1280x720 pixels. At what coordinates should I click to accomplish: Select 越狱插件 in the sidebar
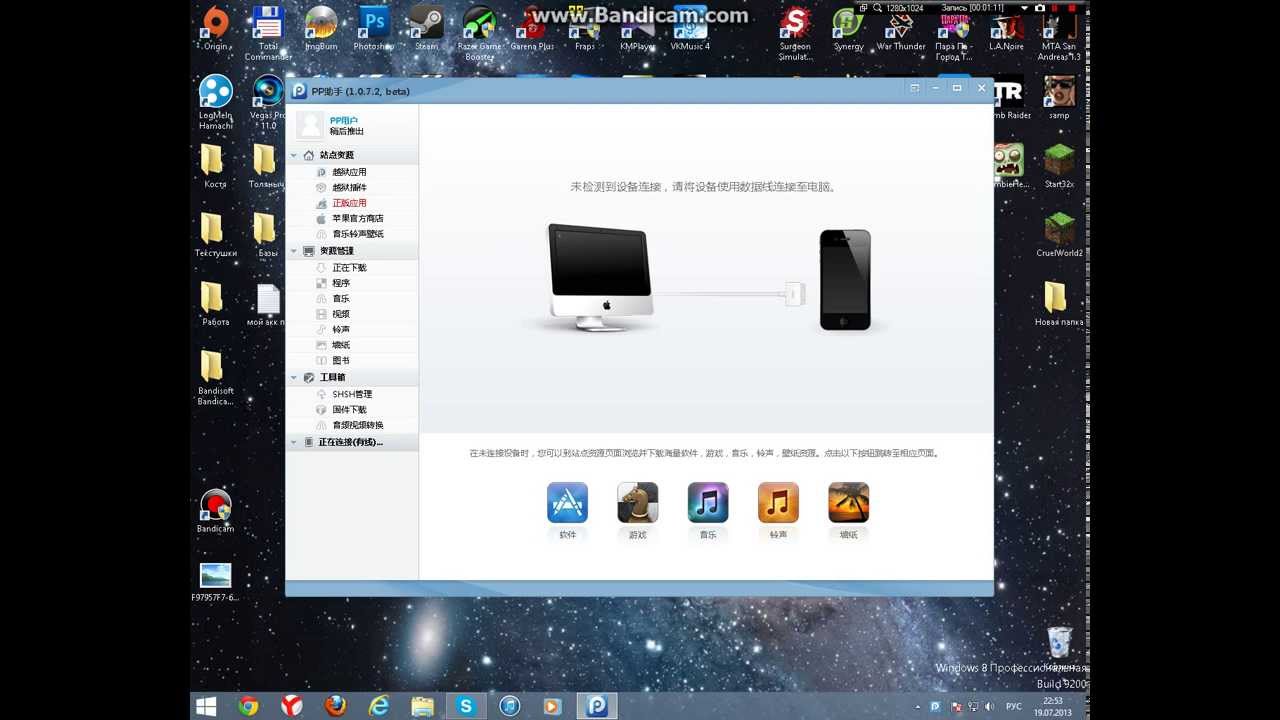349,188
